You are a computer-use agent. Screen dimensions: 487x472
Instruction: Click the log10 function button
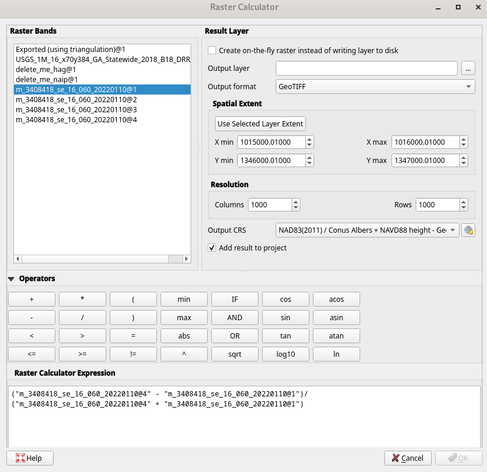coord(286,354)
